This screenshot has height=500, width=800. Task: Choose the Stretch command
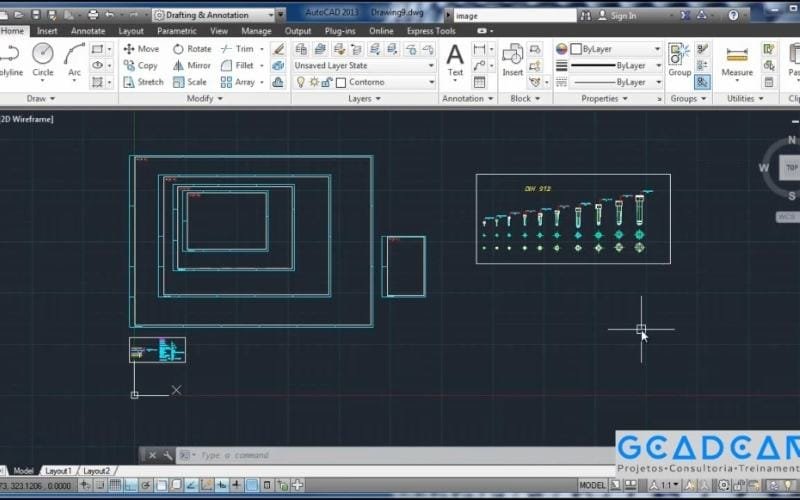tap(143, 82)
